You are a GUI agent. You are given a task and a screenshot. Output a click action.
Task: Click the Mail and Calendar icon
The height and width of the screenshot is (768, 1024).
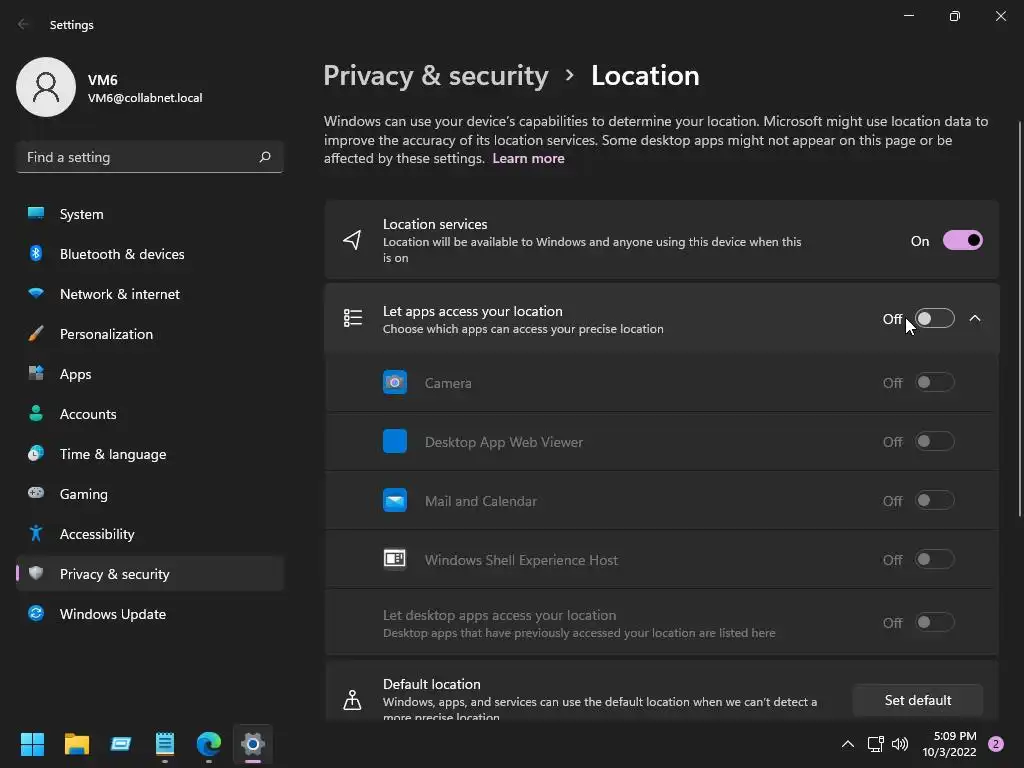[395, 501]
